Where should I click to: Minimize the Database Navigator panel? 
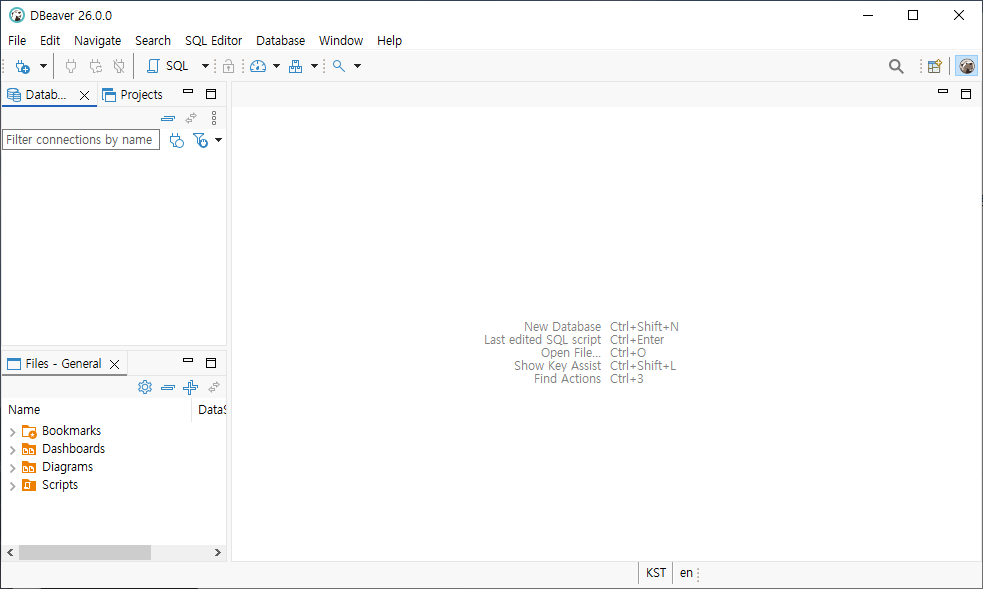[x=188, y=92]
